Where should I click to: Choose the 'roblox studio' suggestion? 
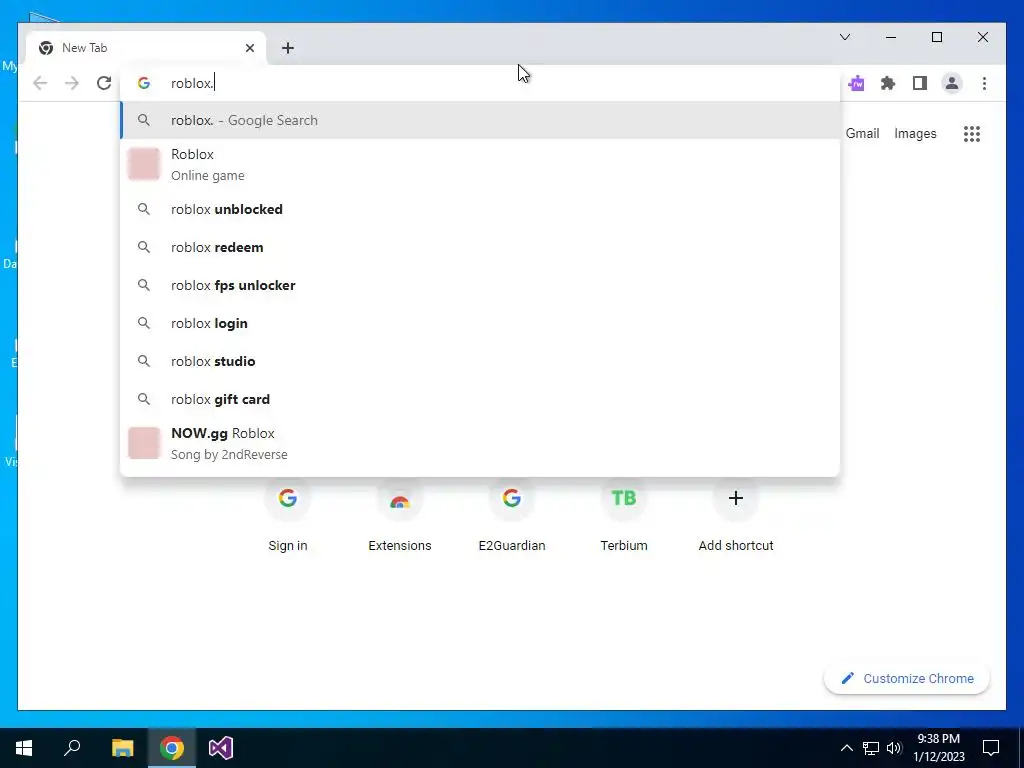coord(480,361)
